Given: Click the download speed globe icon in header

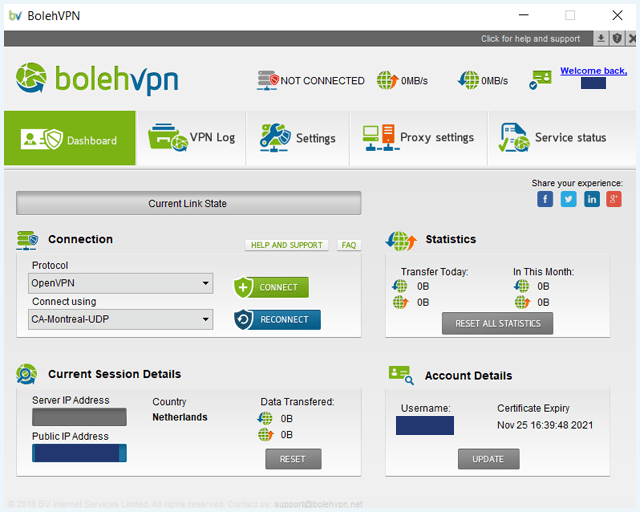Looking at the screenshot, I should coord(468,80).
